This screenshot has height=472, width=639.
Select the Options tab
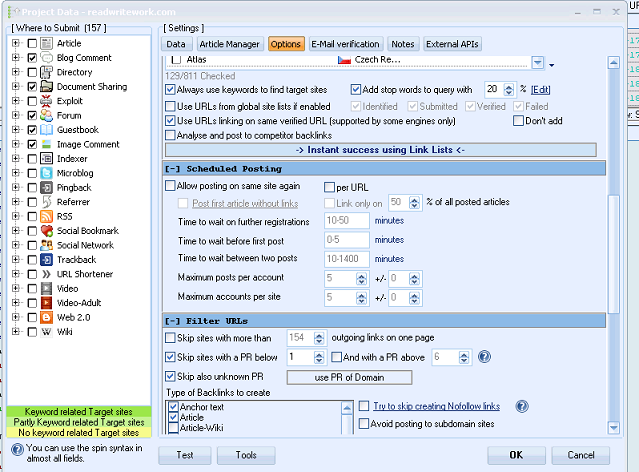pos(286,44)
